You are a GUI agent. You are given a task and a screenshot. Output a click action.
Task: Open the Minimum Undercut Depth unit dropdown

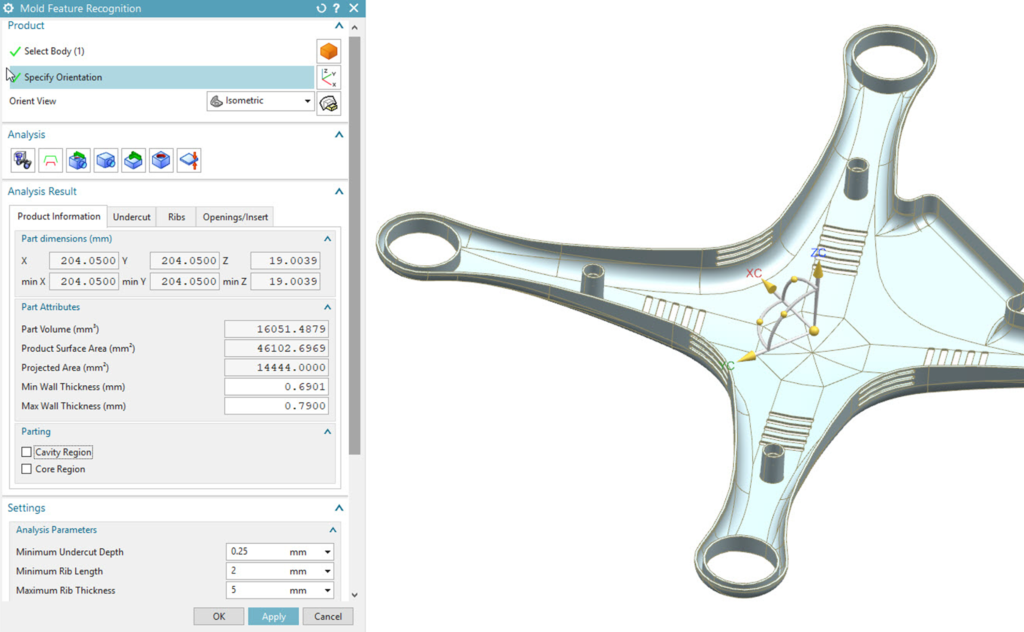(x=327, y=552)
